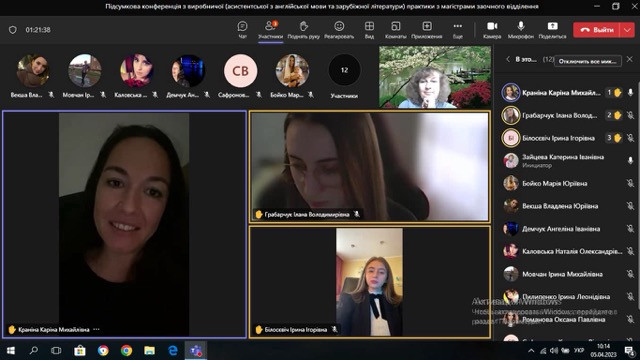
Task: Select the Участники tab in toolbar
Action: (x=270, y=30)
